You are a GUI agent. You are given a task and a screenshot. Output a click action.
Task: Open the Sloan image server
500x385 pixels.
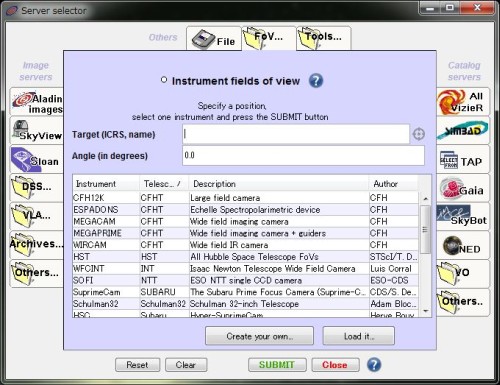37,159
